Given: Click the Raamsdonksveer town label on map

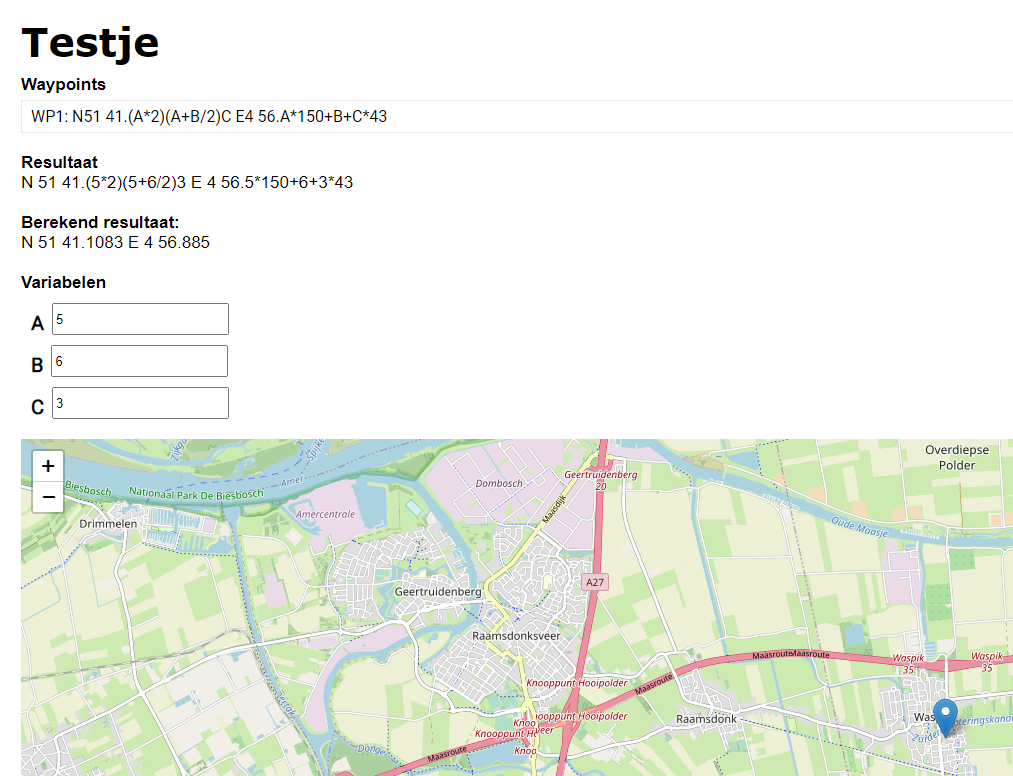Looking at the screenshot, I should coord(516,635).
